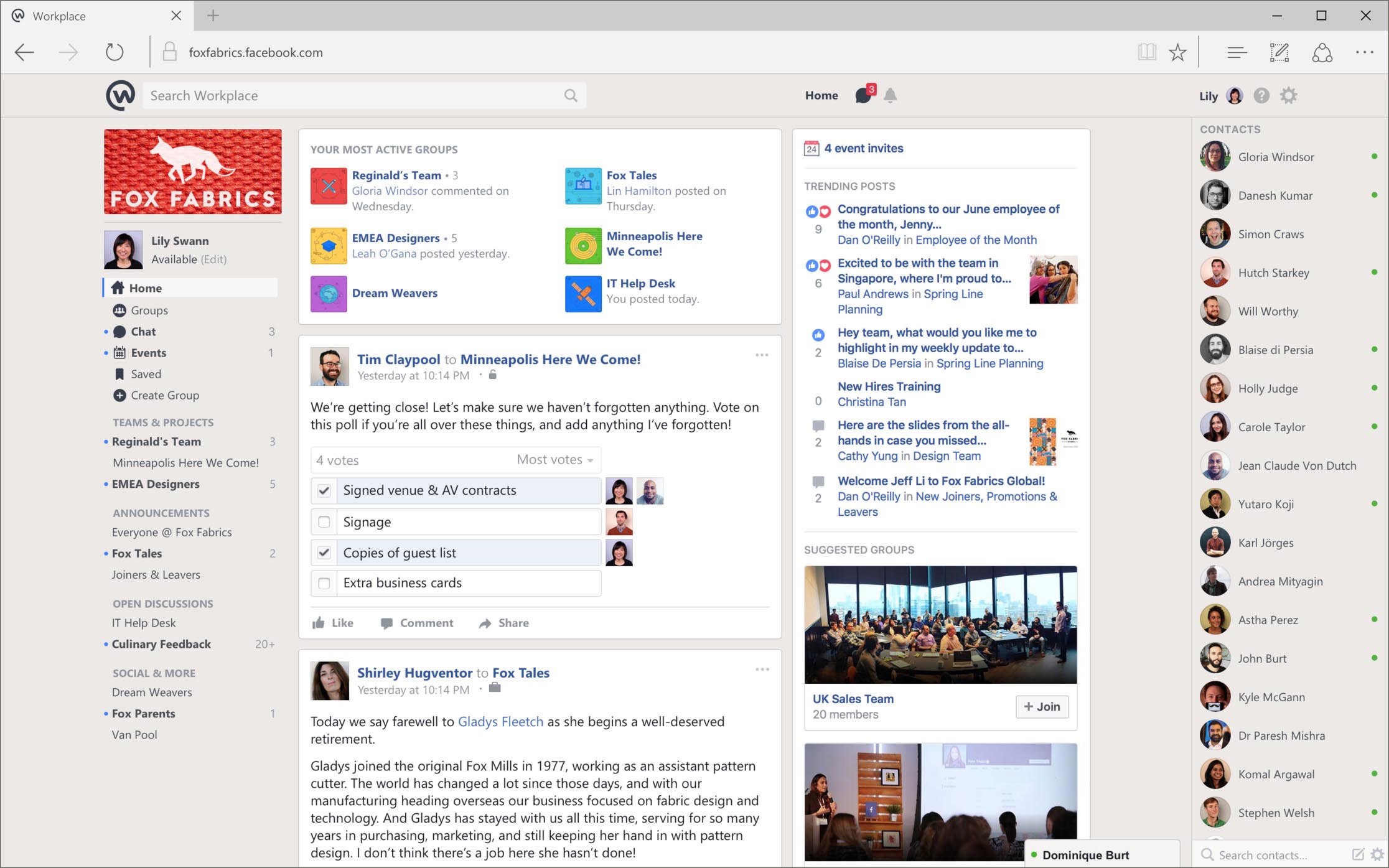The width and height of the screenshot is (1389, 868).
Task: Click the help question mark icon
Action: [1261, 95]
